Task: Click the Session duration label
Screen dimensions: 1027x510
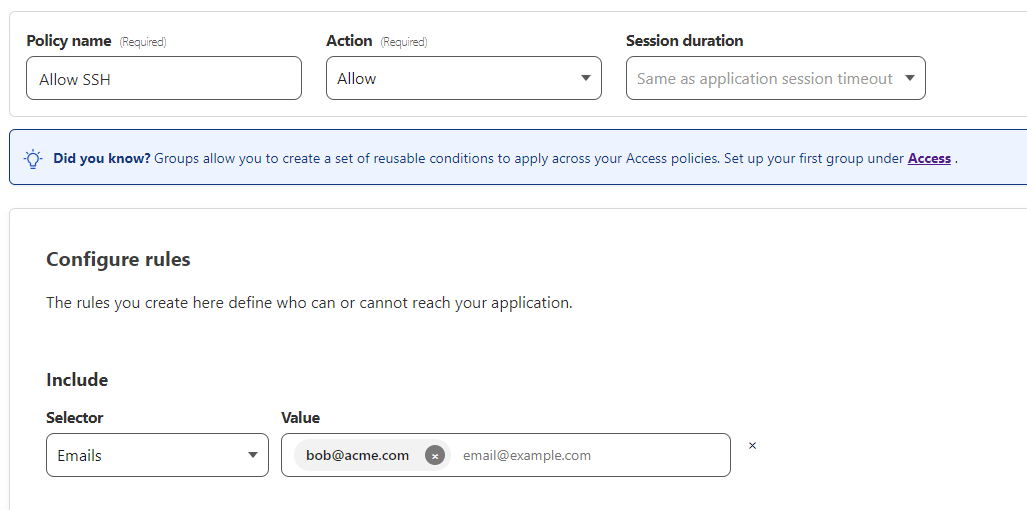Action: 684,41
